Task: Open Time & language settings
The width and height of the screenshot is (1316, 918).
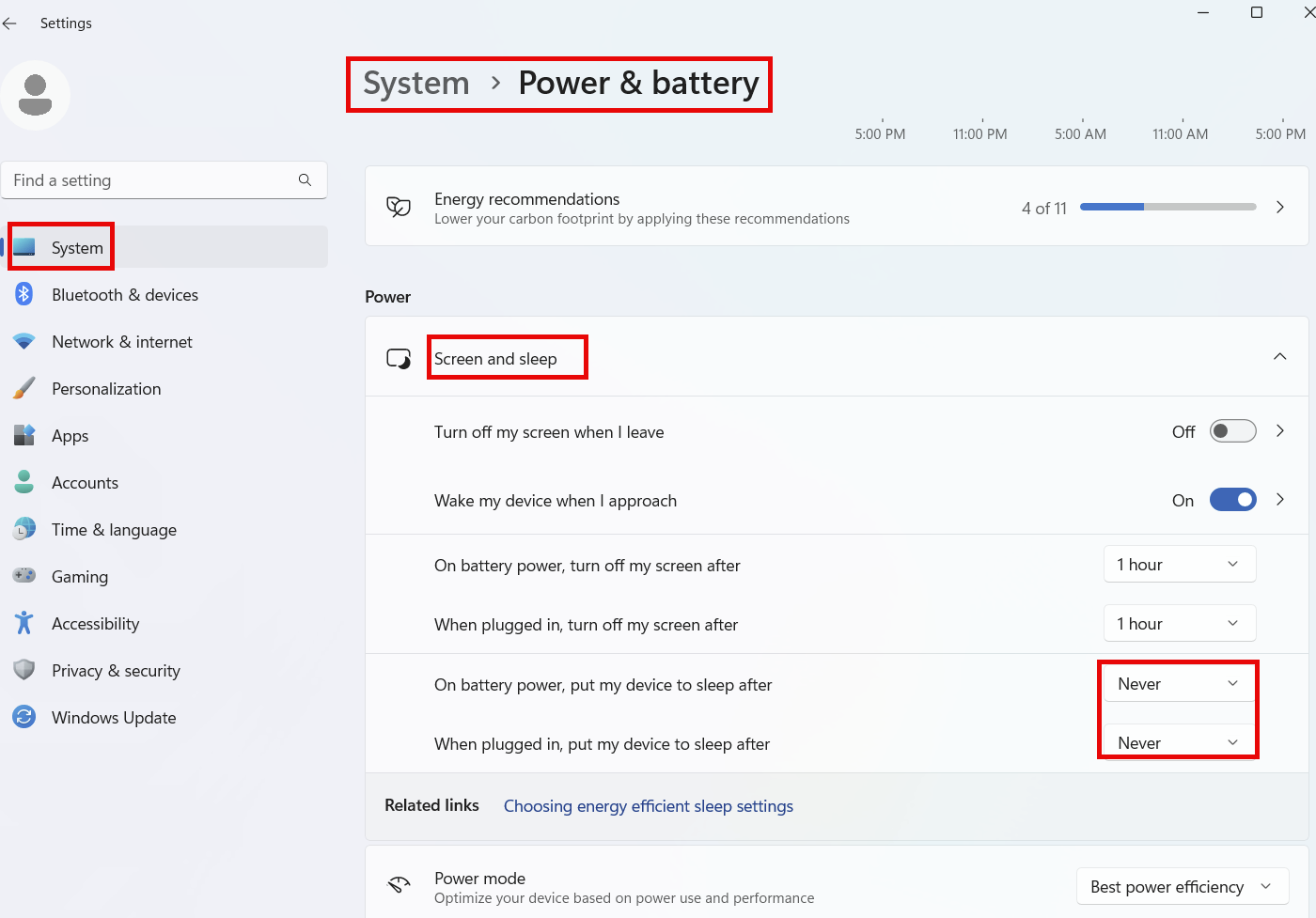Action: pyautogui.click(x=164, y=529)
